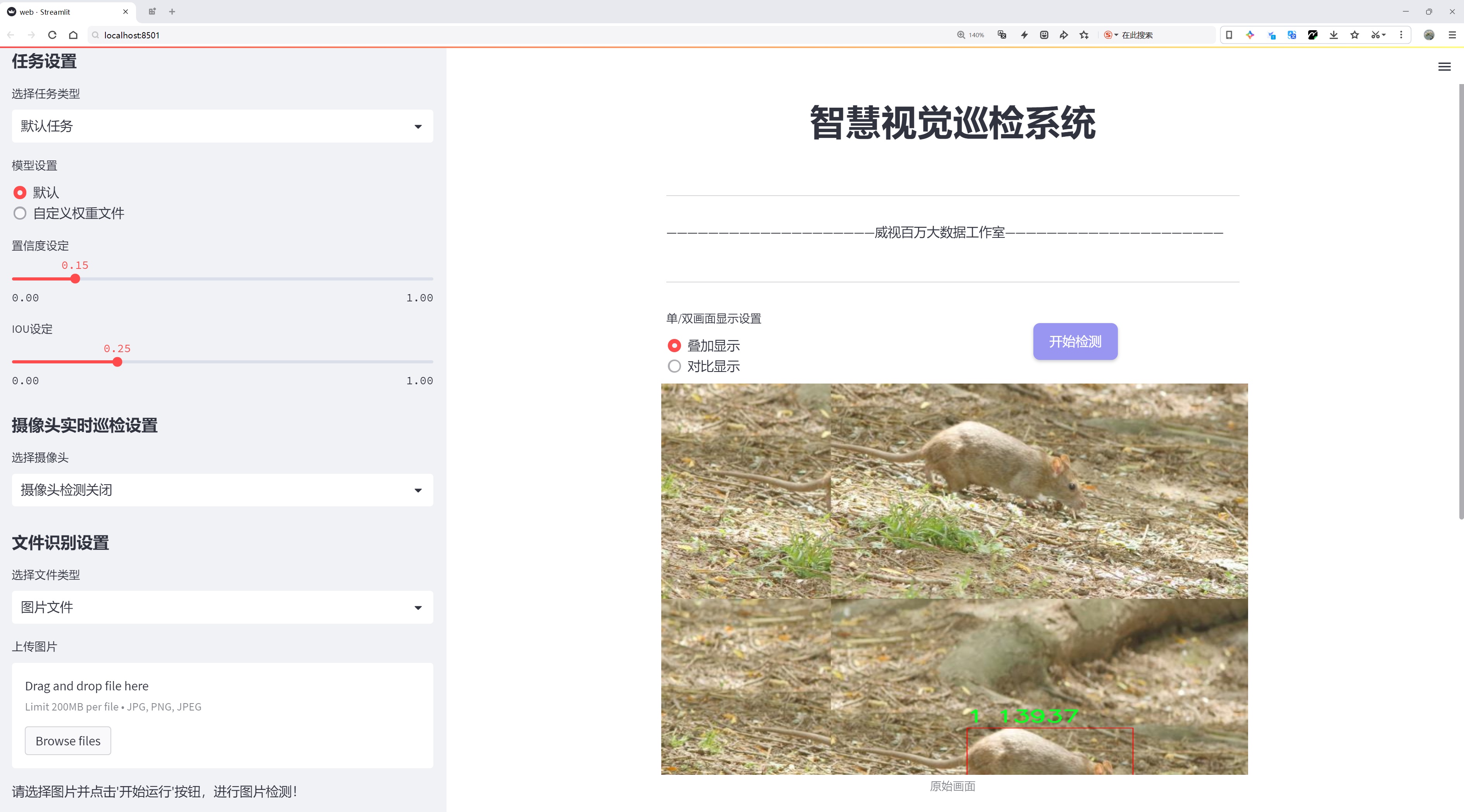This screenshot has height=812, width=1464.
Task: Open a new browser tab
Action: pyautogui.click(x=172, y=11)
